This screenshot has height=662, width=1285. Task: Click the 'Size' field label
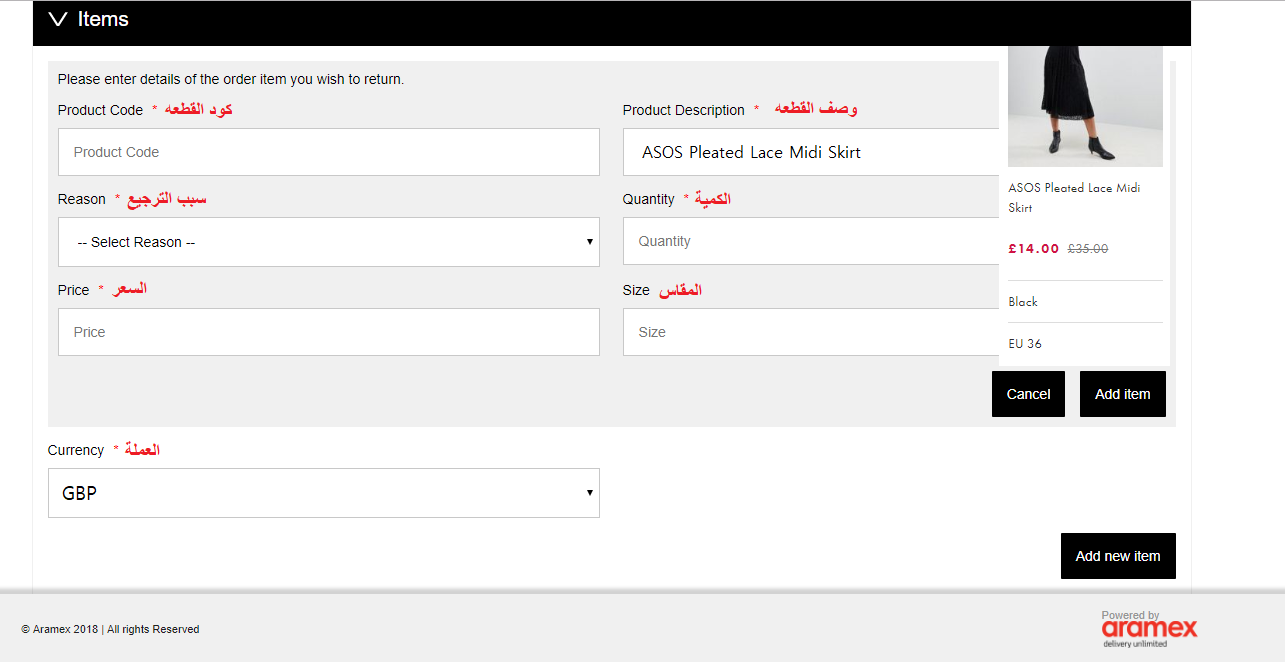pyautogui.click(x=636, y=290)
